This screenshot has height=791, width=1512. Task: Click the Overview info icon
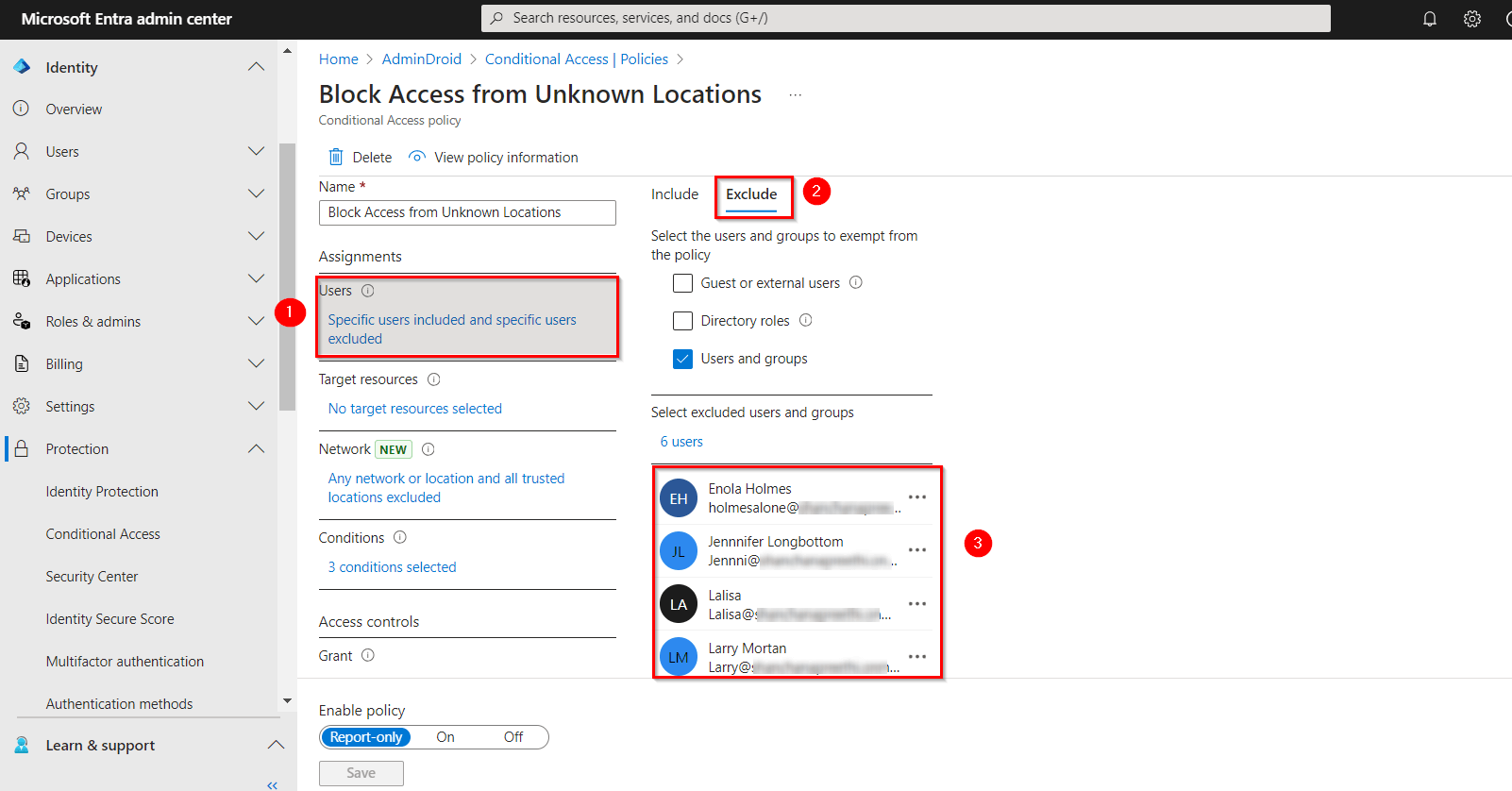pyautogui.click(x=21, y=109)
